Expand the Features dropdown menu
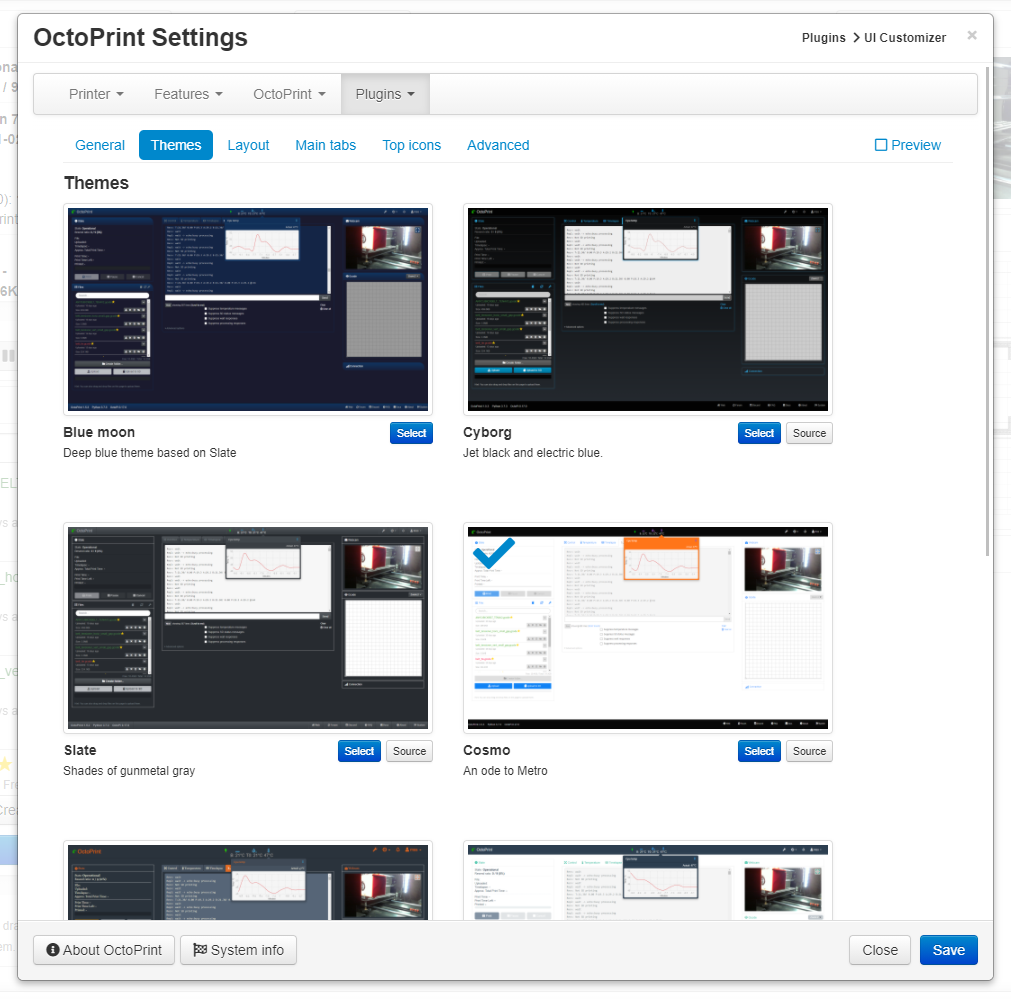Screen dimensions: 1011x999 [x=188, y=94]
